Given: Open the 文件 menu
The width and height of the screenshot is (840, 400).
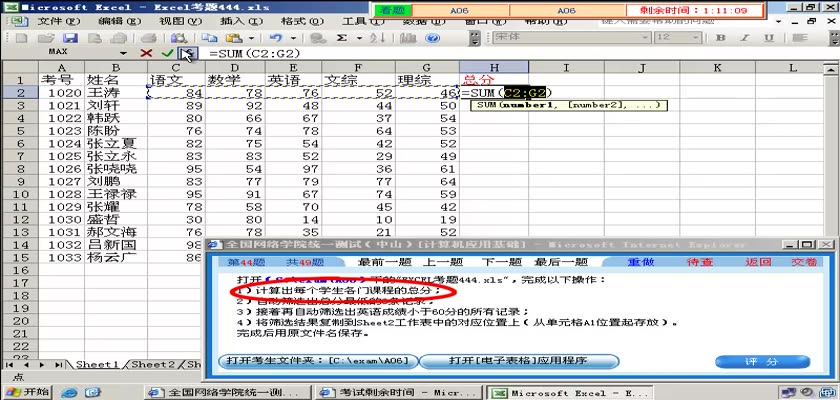Looking at the screenshot, I should (x=58, y=21).
